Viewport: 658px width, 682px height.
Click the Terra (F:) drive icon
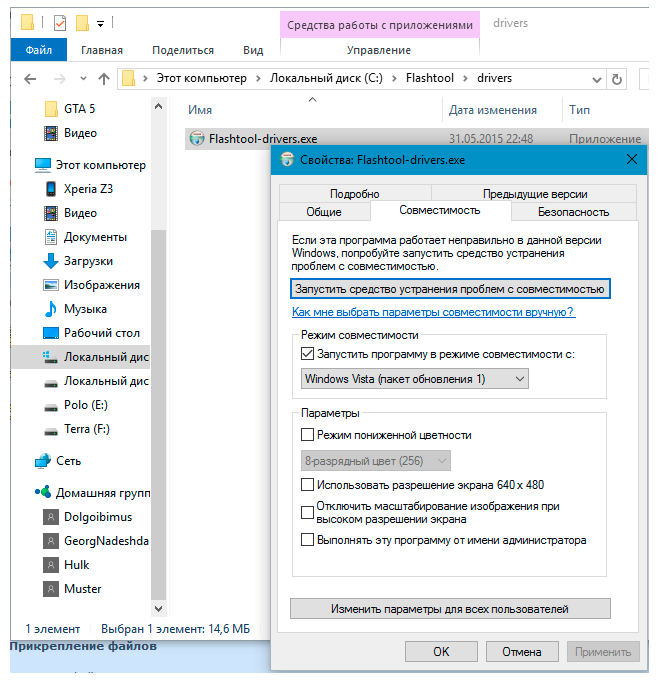(x=51, y=431)
